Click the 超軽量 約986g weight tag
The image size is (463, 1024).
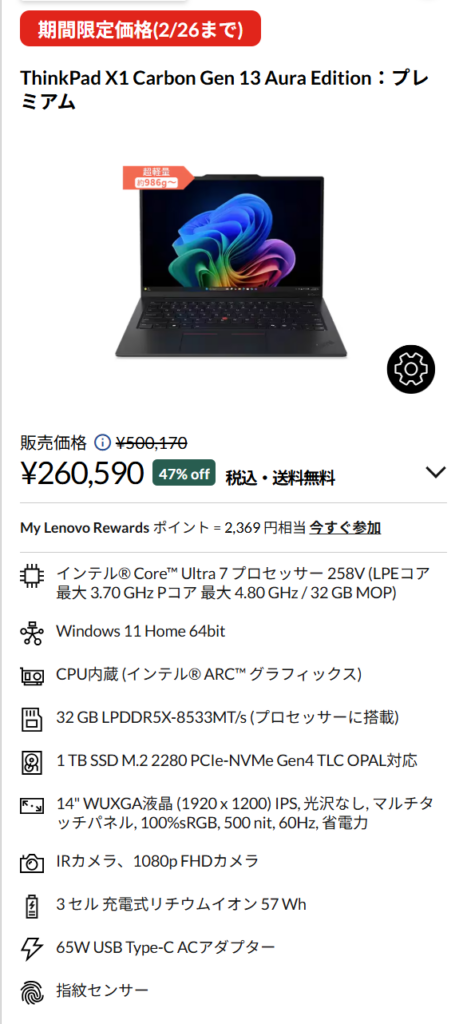(x=157, y=178)
